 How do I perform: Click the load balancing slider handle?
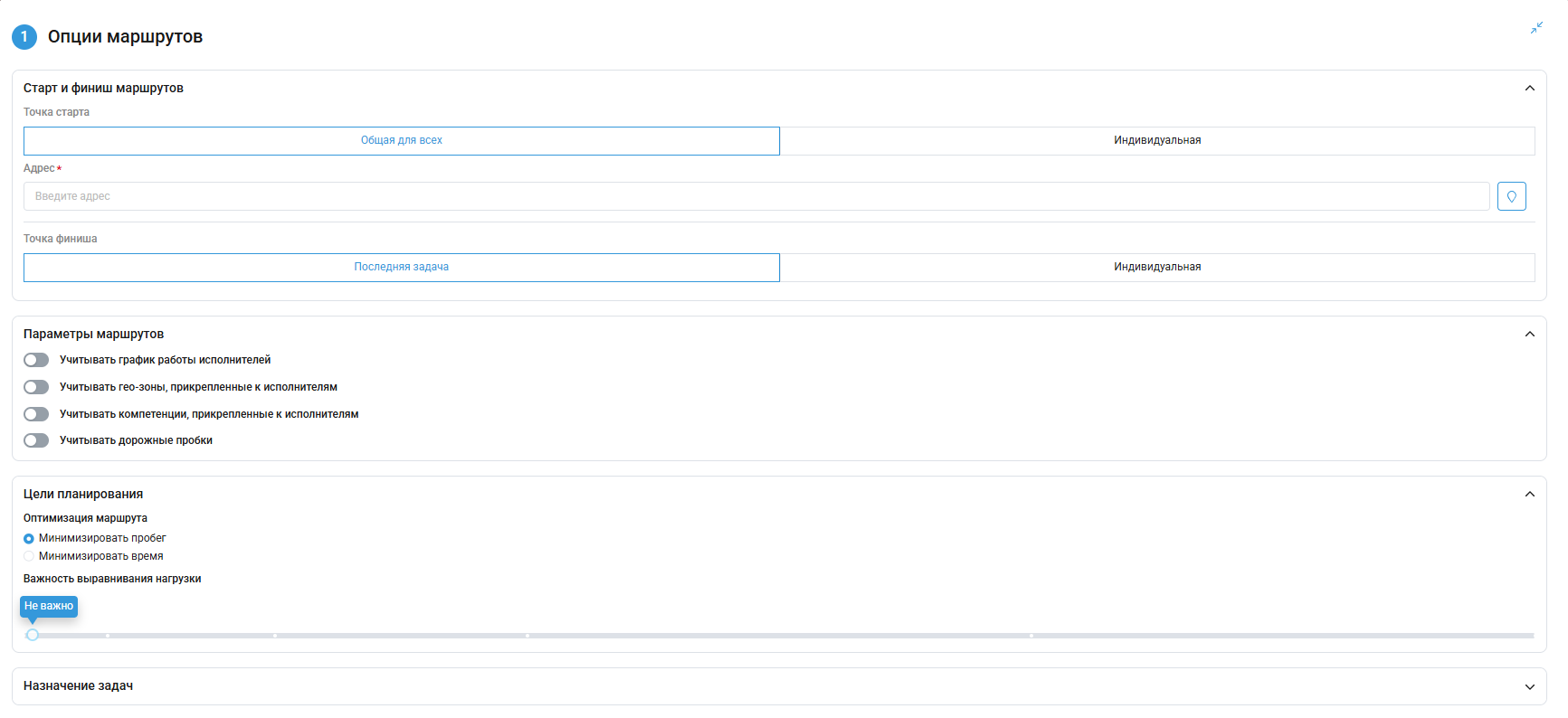point(33,635)
